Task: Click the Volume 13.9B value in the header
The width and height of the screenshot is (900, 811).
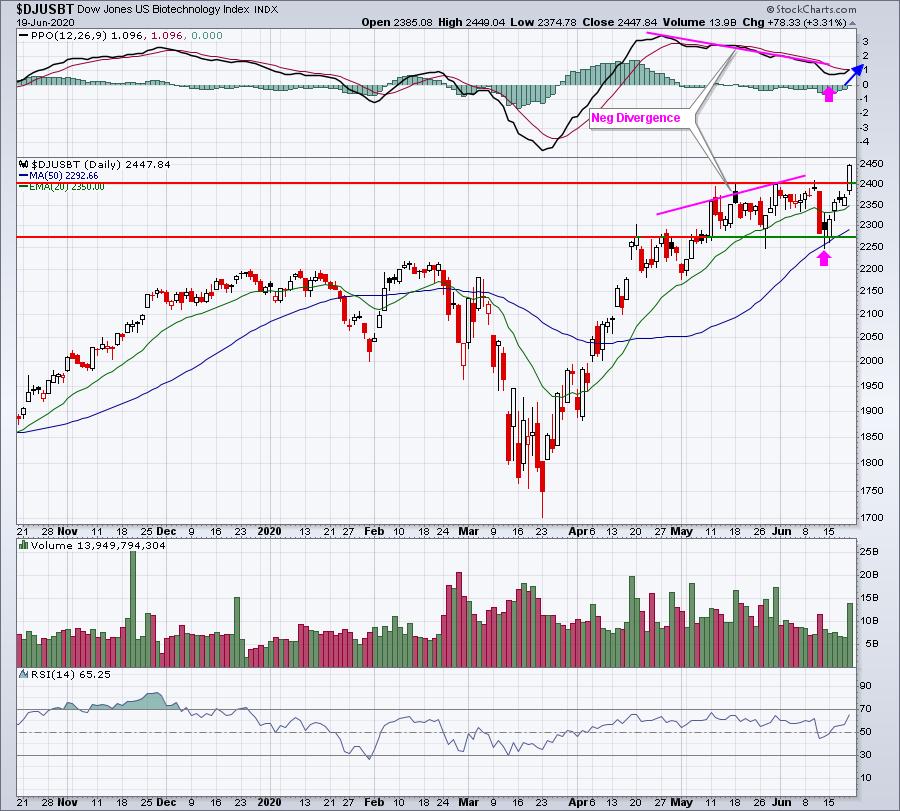Action: pyautogui.click(x=700, y=22)
